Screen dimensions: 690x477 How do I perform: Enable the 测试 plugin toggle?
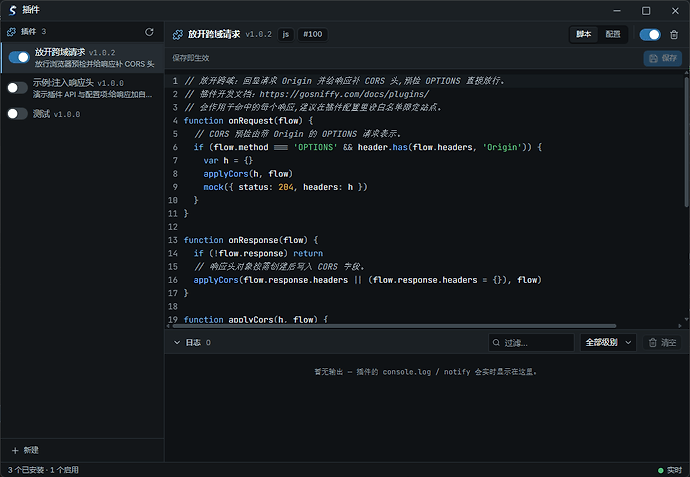click(x=18, y=114)
